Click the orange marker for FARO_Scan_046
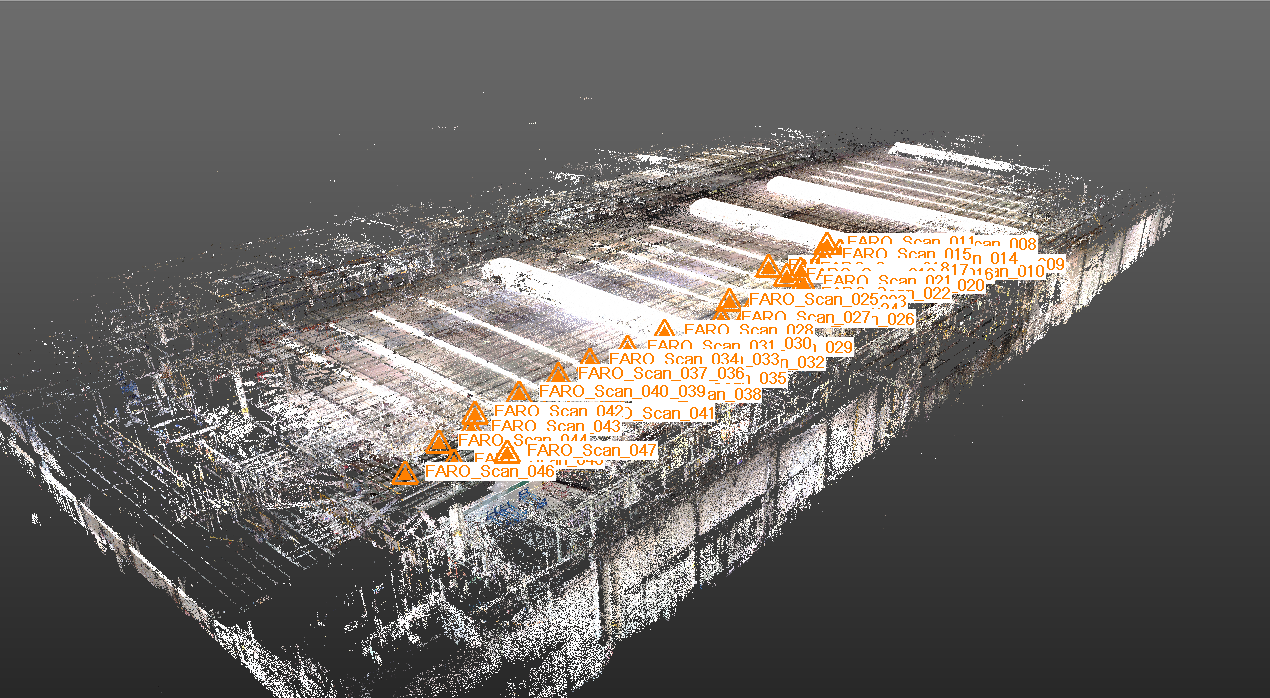 405,474
